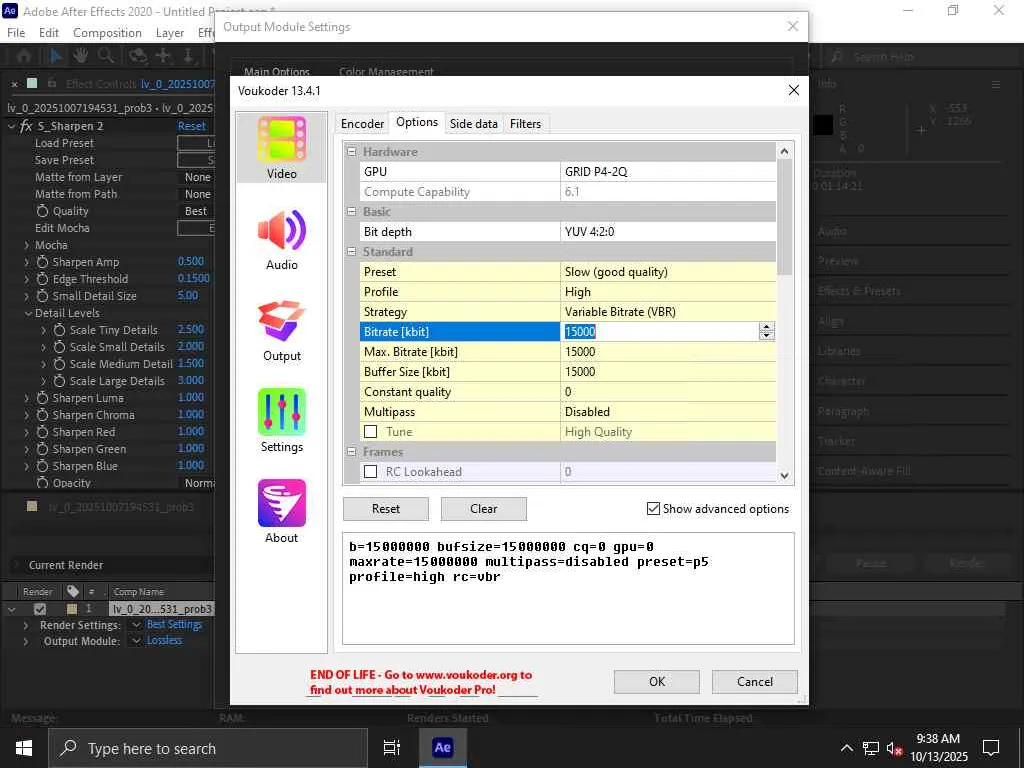Click the label tag icon in render queue header
Screen dimensions: 1024x768
73,591
